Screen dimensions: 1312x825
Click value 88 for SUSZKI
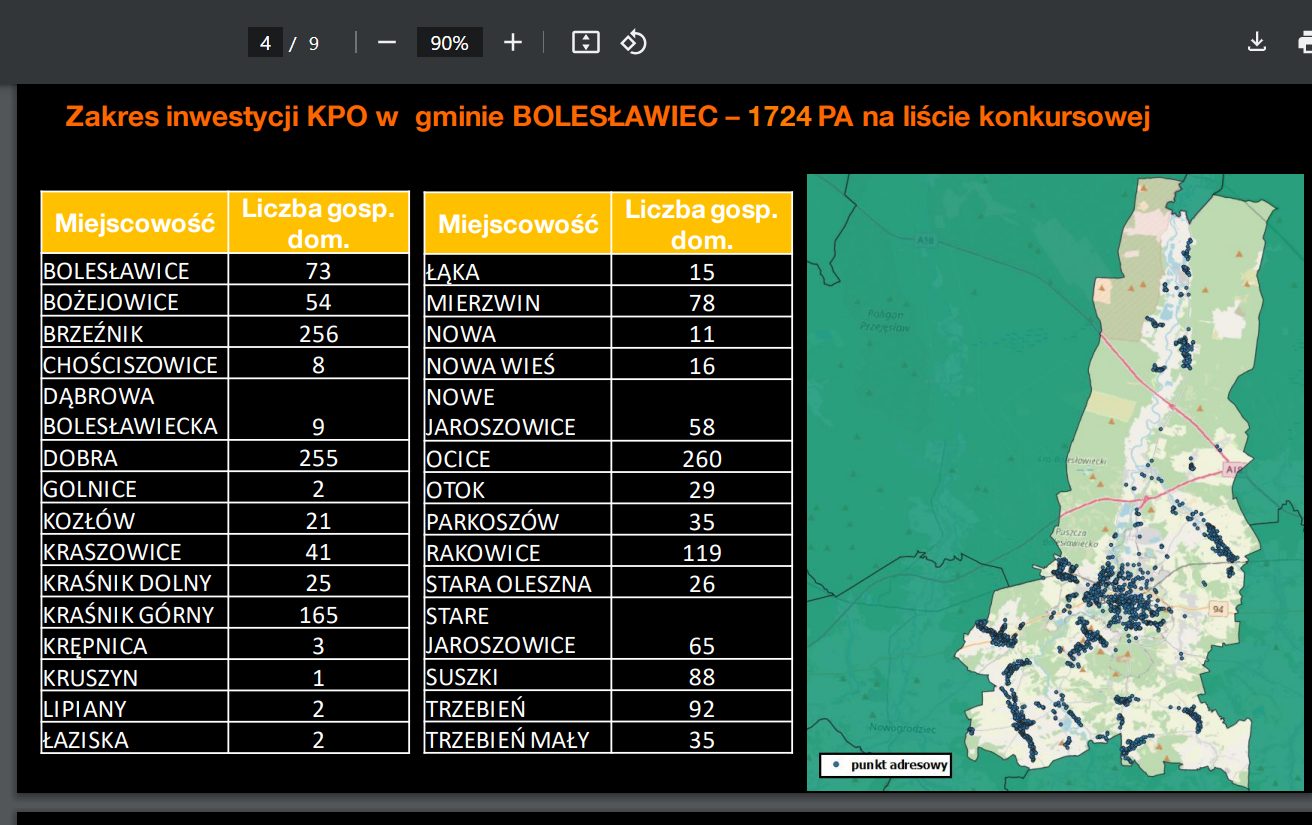702,678
